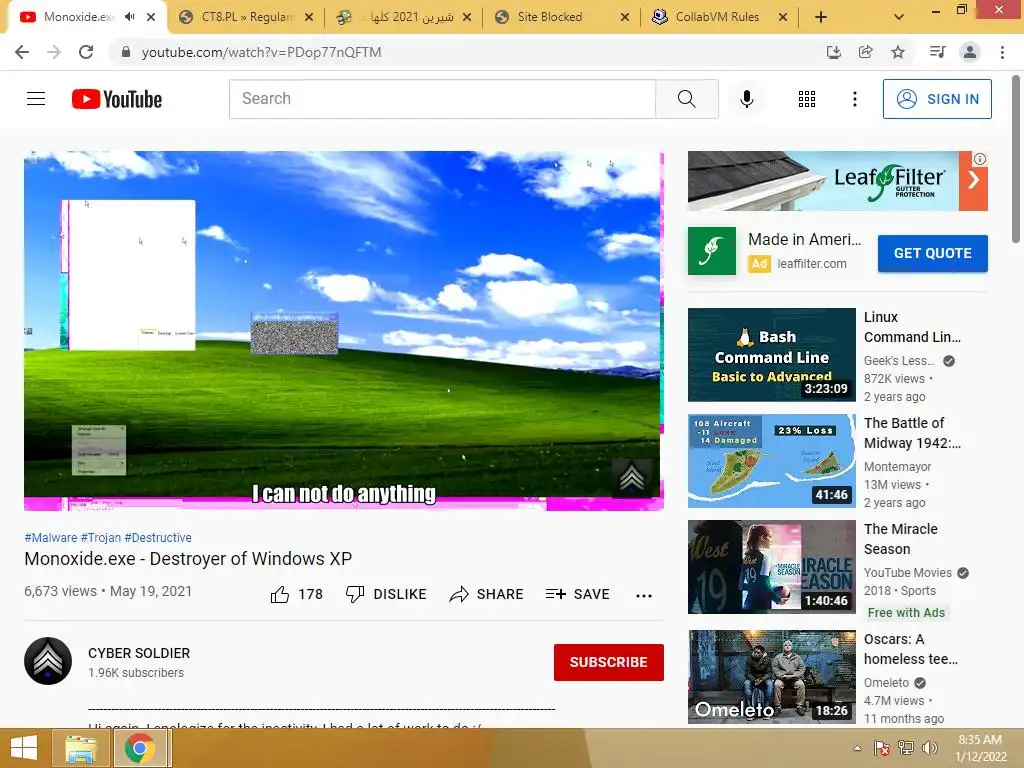Click the taskbar clock showing 8:35 AM

coord(980,748)
